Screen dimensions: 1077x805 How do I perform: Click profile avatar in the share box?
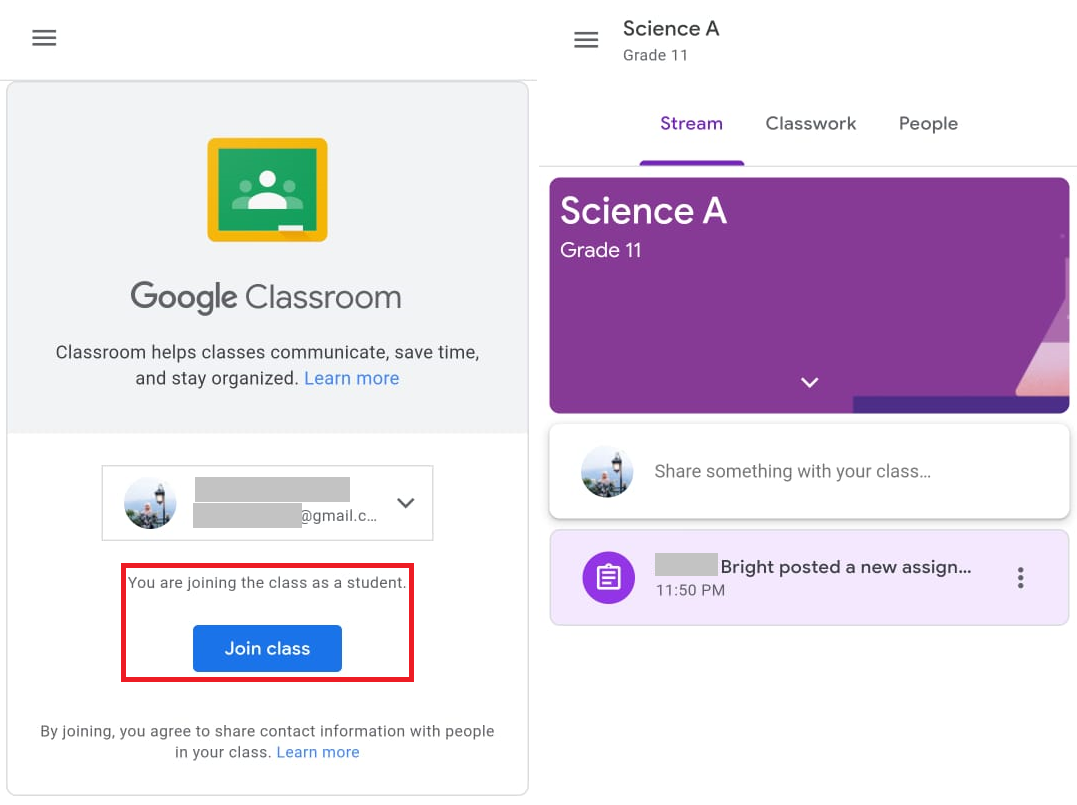(607, 471)
